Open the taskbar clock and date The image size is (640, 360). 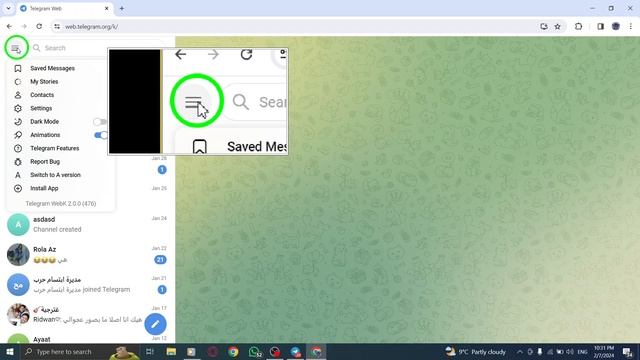pos(604,351)
